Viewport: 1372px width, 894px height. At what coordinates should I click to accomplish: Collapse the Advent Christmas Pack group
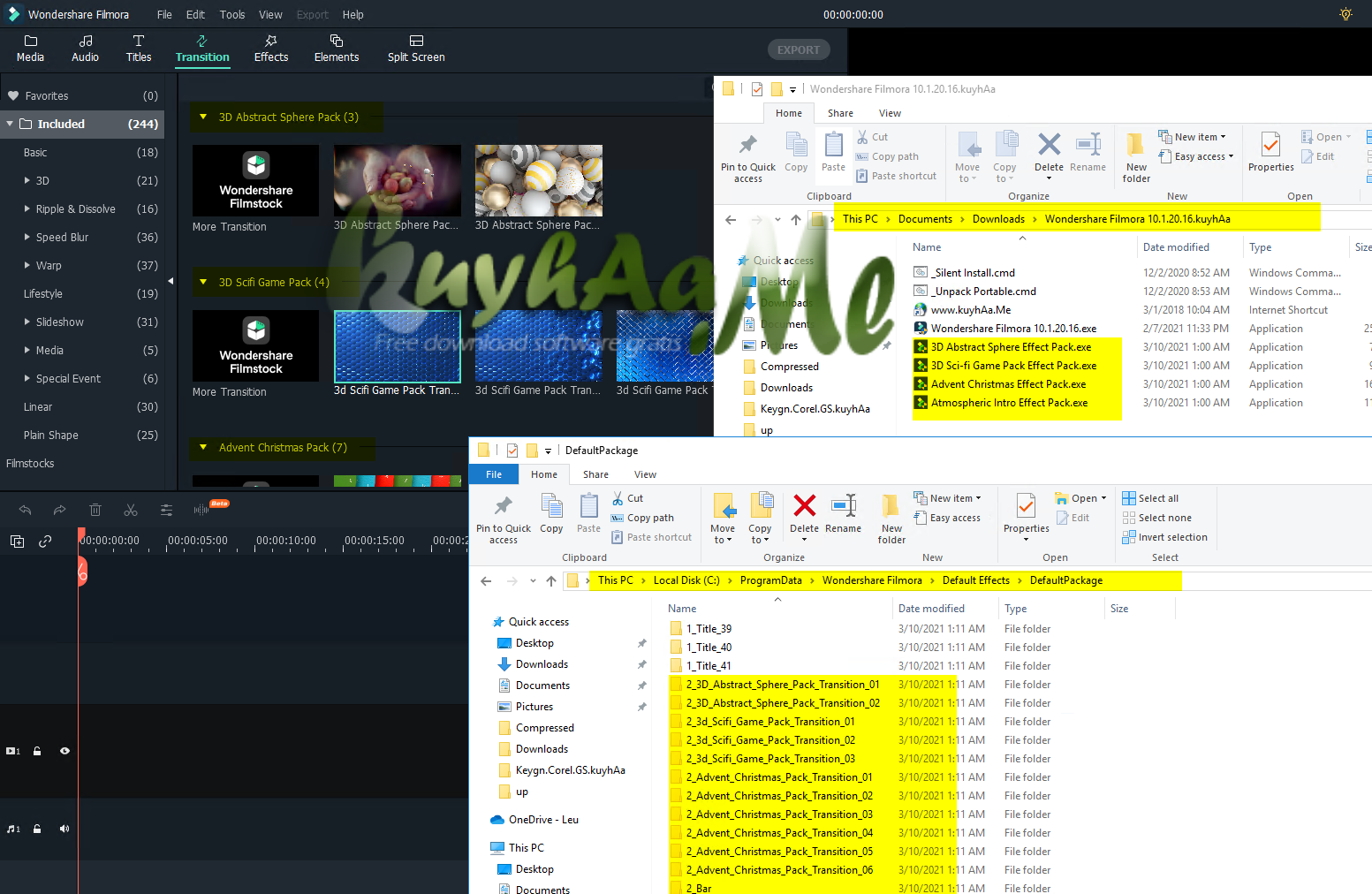203,447
